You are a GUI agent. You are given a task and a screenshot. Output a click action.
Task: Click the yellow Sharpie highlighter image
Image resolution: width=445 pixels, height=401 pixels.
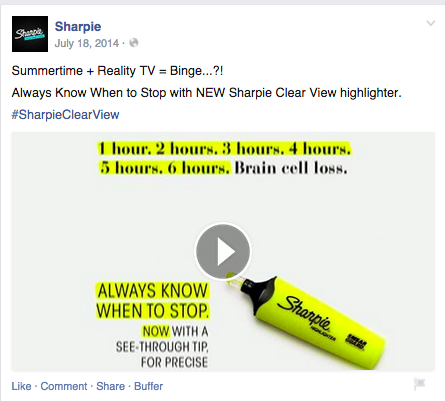pyautogui.click(x=307, y=320)
